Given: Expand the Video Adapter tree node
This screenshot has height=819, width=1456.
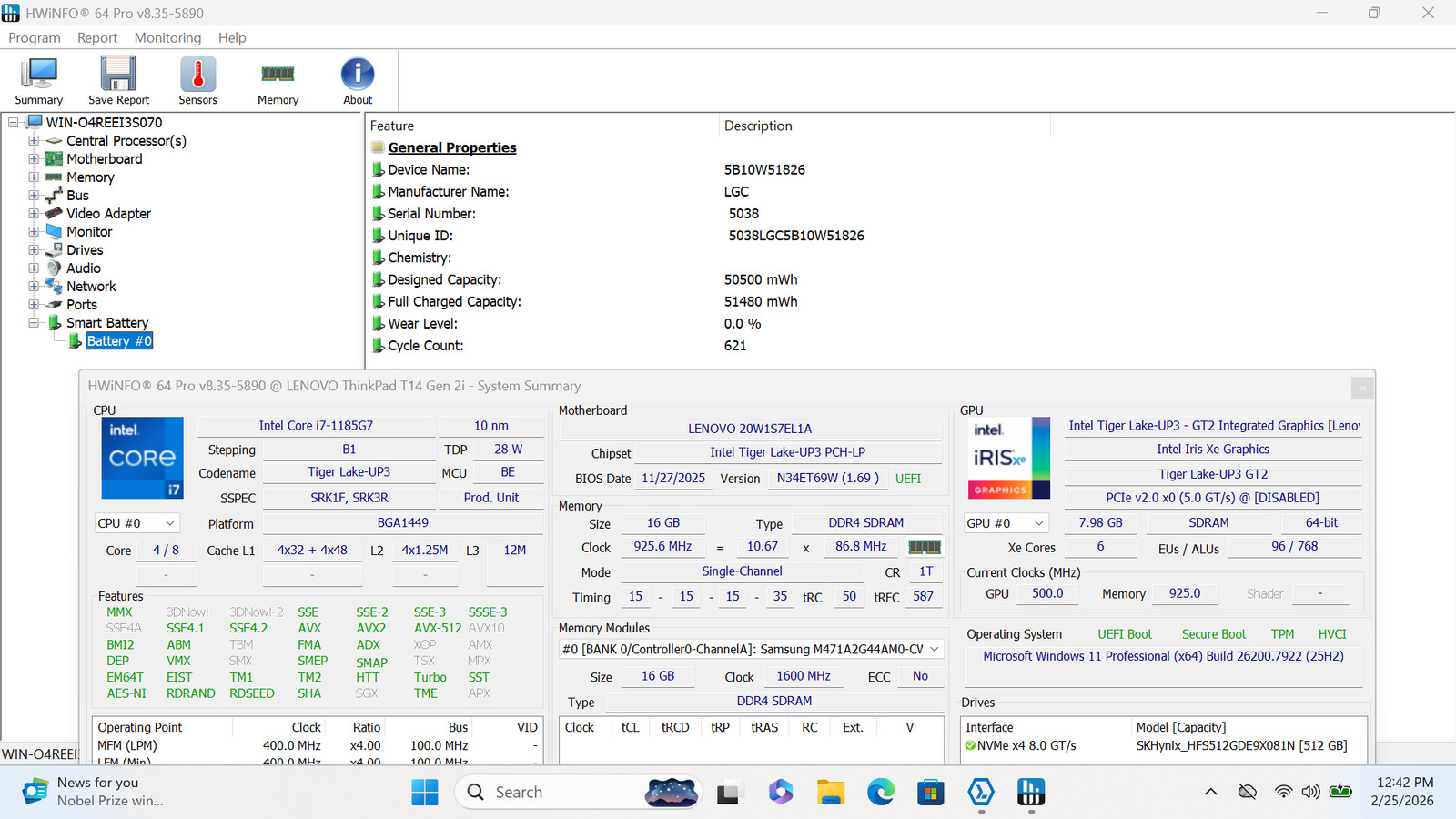Looking at the screenshot, I should 34,214.
